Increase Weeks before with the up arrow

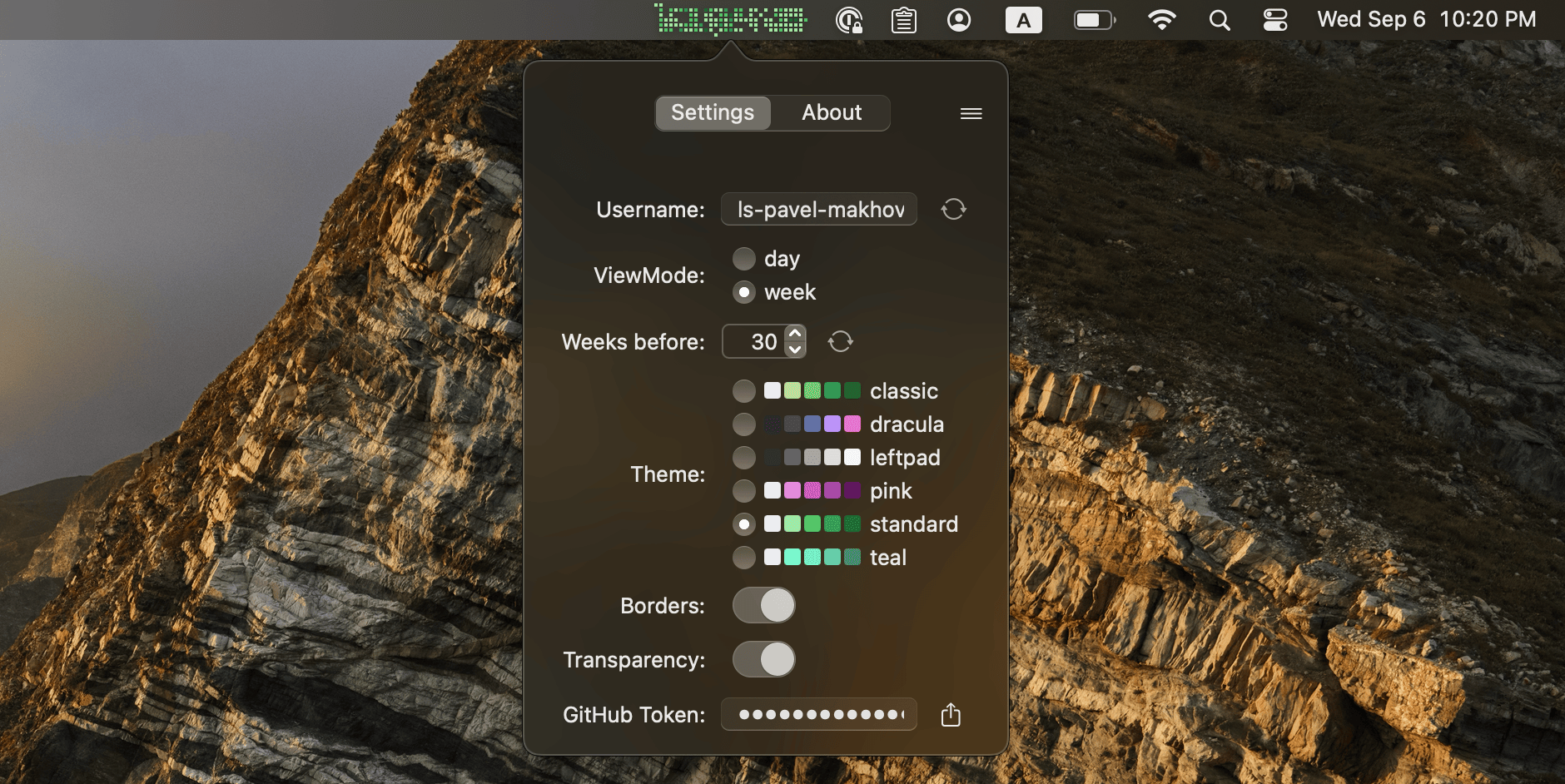pos(795,333)
